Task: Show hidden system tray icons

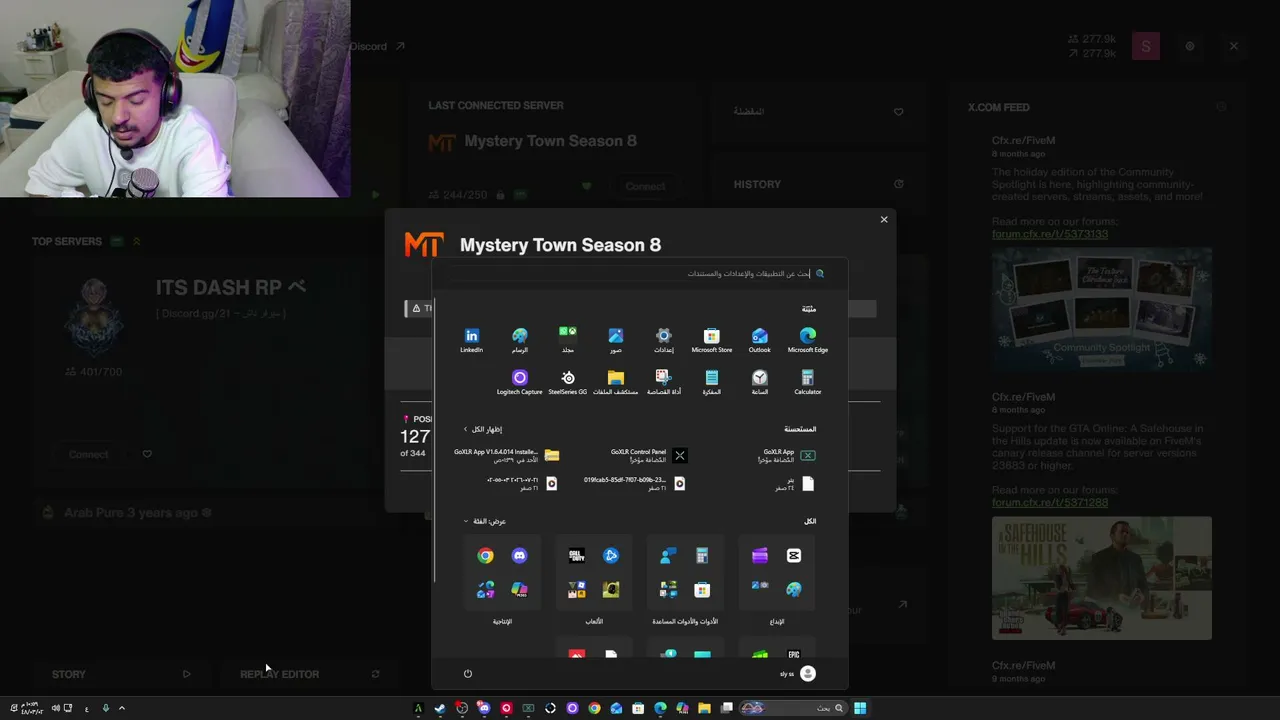Action: (122, 708)
